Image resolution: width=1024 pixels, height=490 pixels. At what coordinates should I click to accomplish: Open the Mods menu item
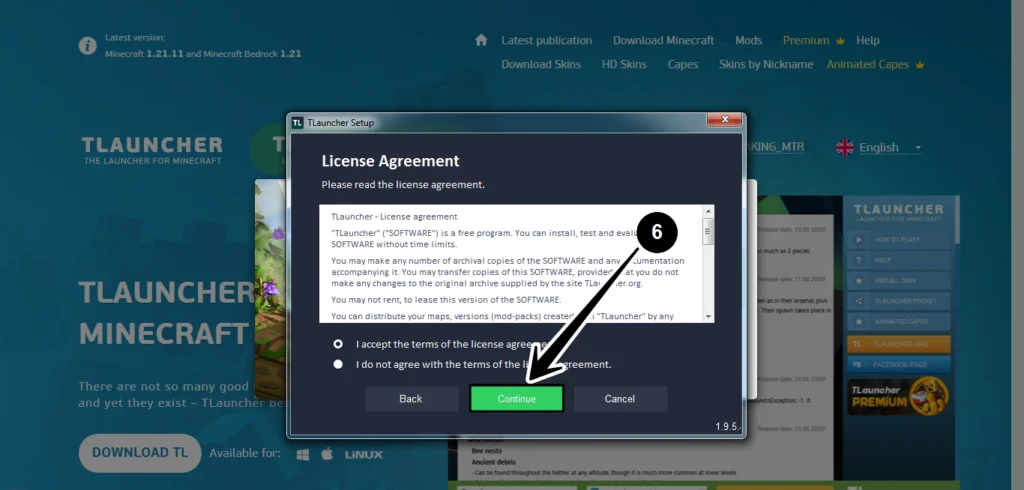pos(748,41)
